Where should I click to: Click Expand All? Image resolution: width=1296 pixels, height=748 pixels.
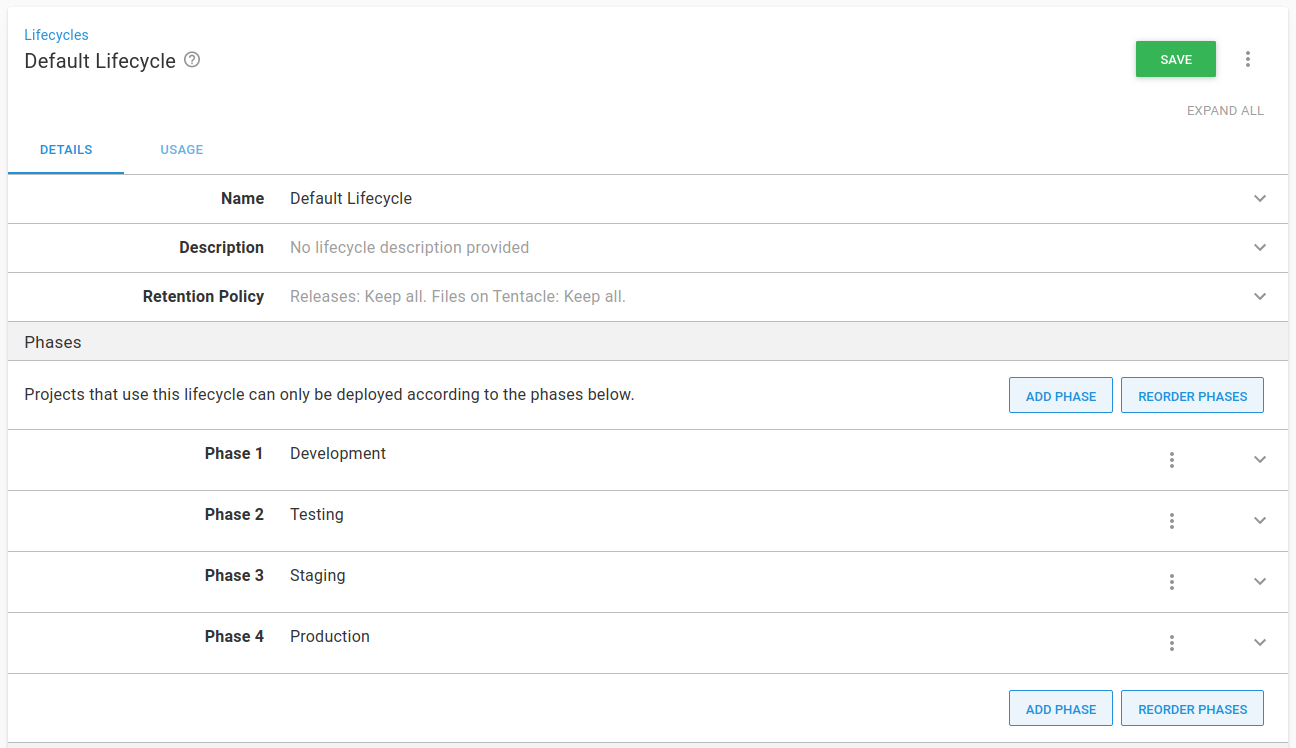tap(1225, 110)
